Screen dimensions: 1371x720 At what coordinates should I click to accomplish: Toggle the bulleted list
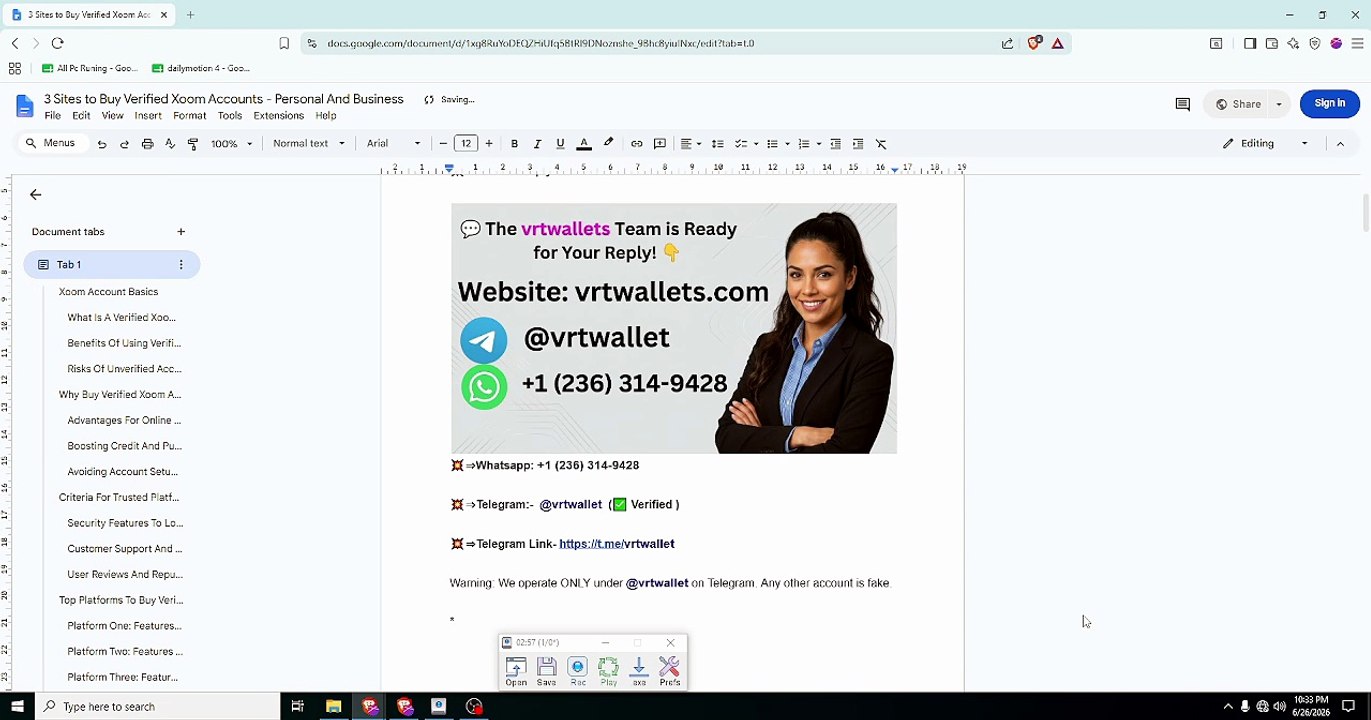click(x=772, y=144)
